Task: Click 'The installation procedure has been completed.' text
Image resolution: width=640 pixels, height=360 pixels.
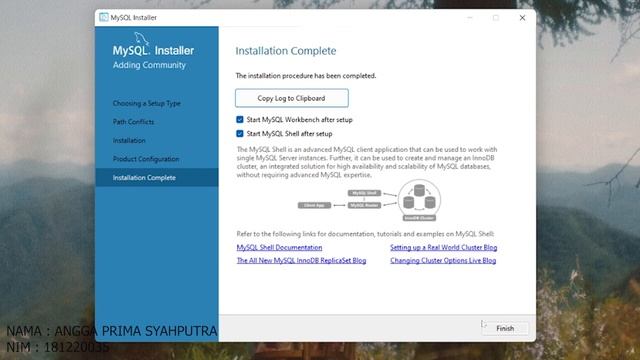Action: [x=306, y=76]
